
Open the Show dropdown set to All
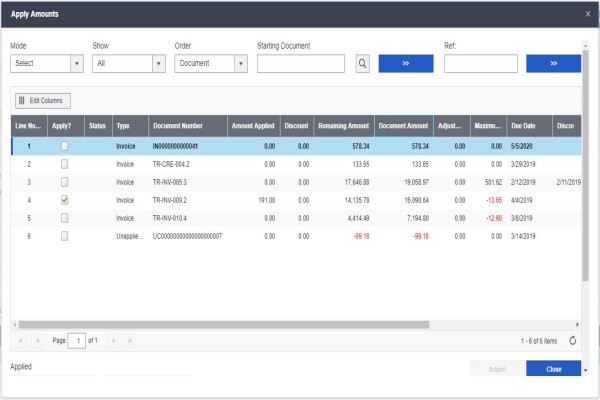tap(129, 64)
